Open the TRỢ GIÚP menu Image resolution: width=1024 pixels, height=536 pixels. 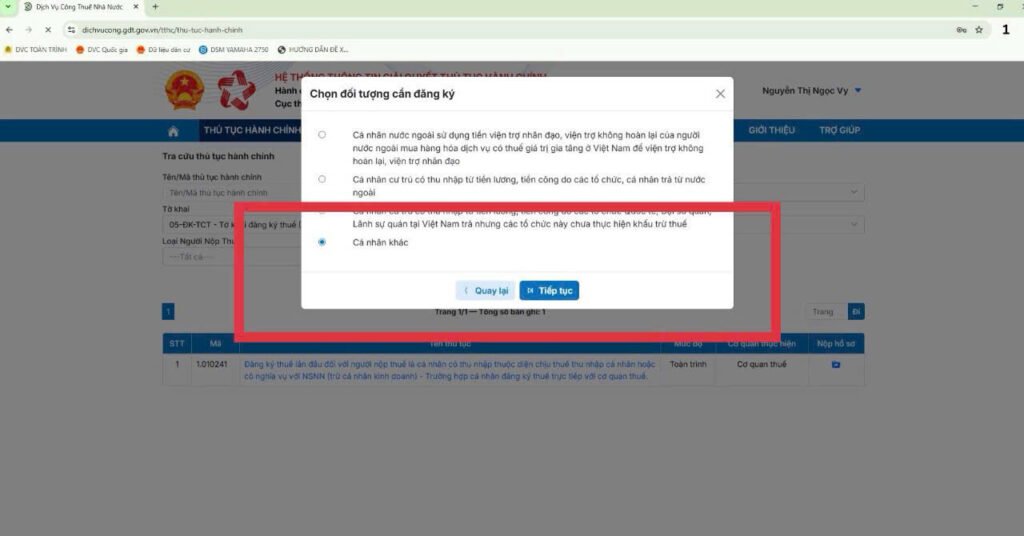839,130
